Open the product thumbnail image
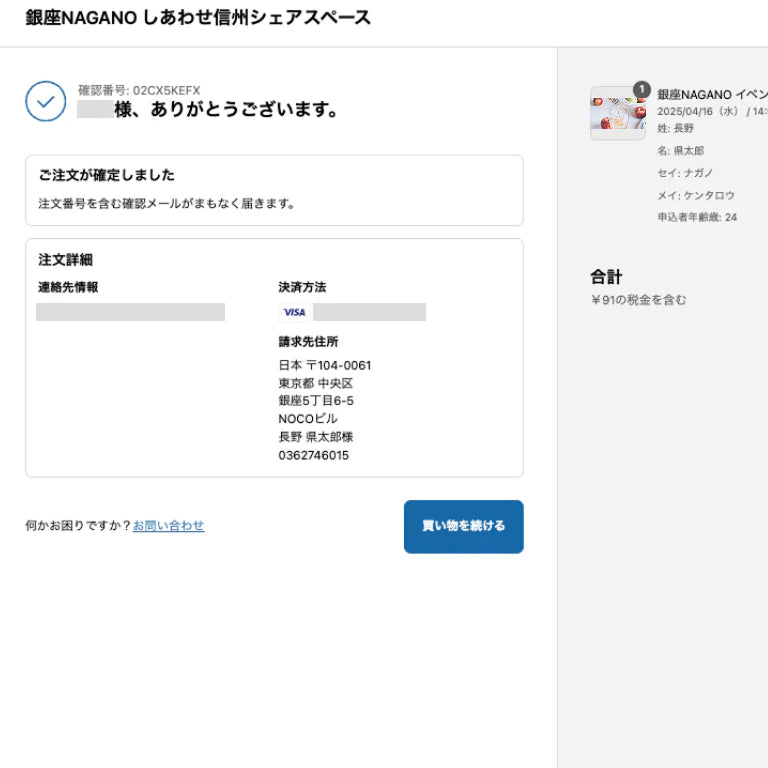 click(x=617, y=114)
